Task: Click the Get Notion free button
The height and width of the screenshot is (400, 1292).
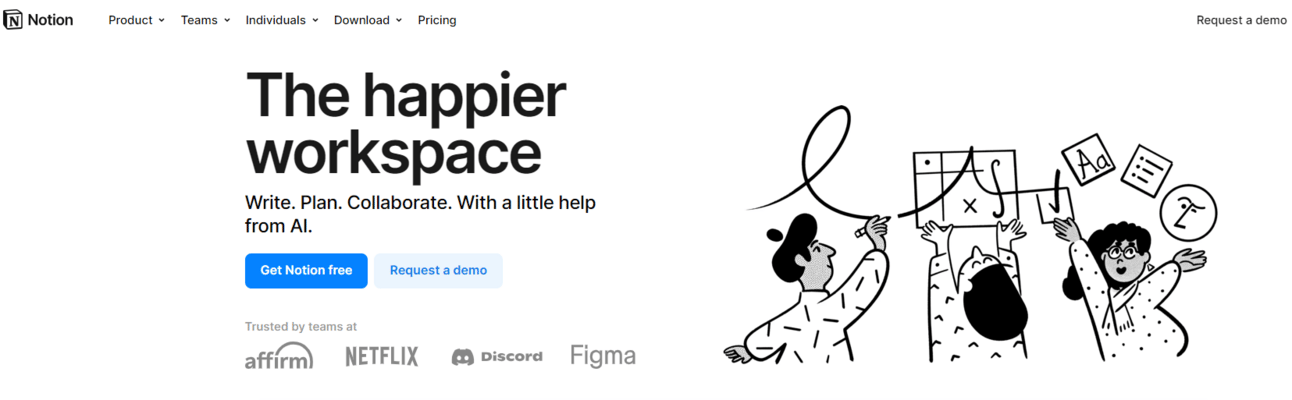Action: point(306,270)
